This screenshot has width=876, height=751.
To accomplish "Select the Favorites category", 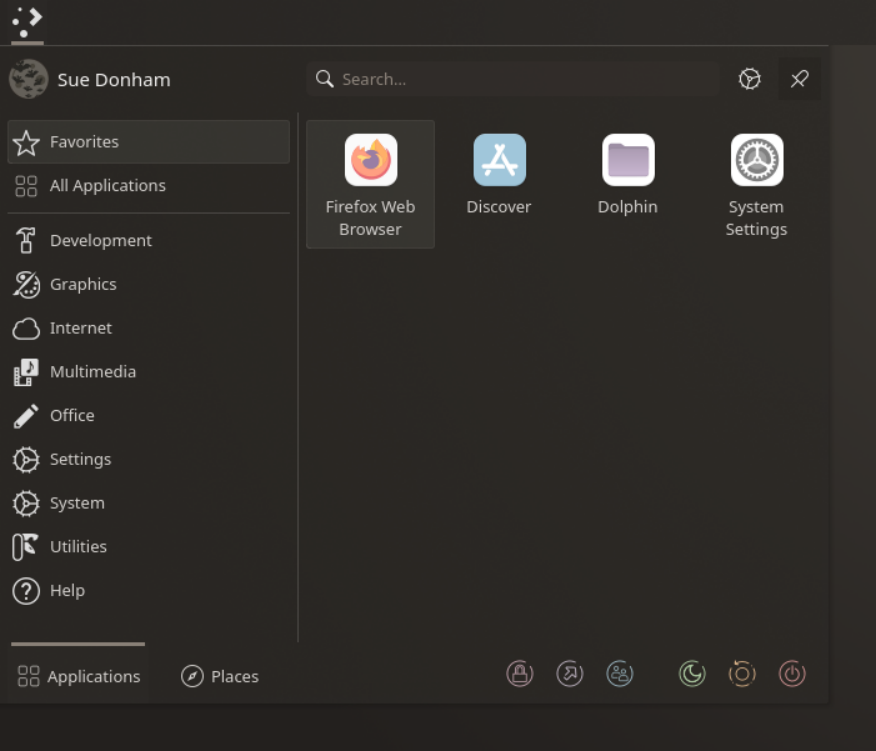I will click(149, 142).
